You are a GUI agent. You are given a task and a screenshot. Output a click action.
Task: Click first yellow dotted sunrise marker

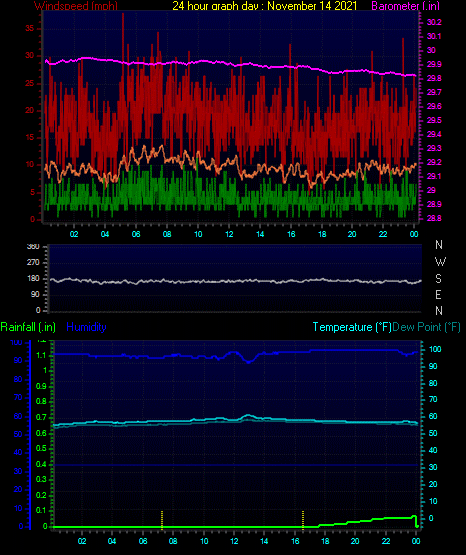[x=162, y=519]
